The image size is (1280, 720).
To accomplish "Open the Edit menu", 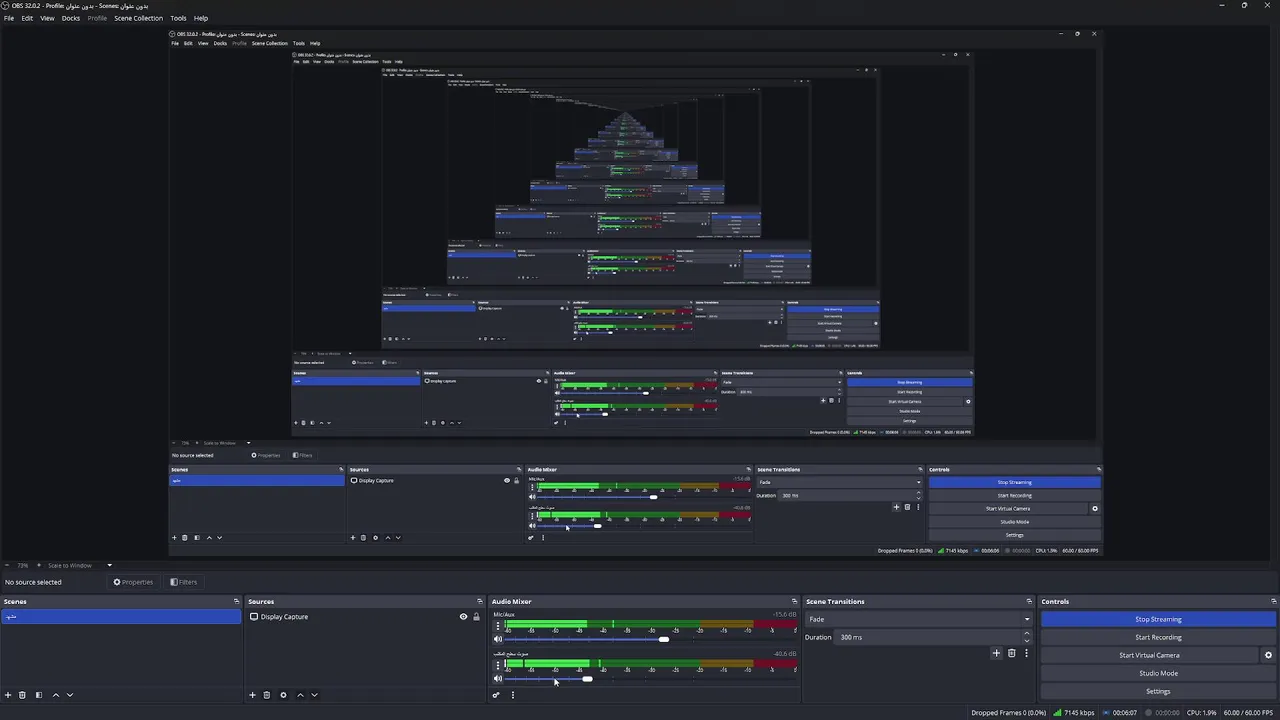I will click(27, 18).
